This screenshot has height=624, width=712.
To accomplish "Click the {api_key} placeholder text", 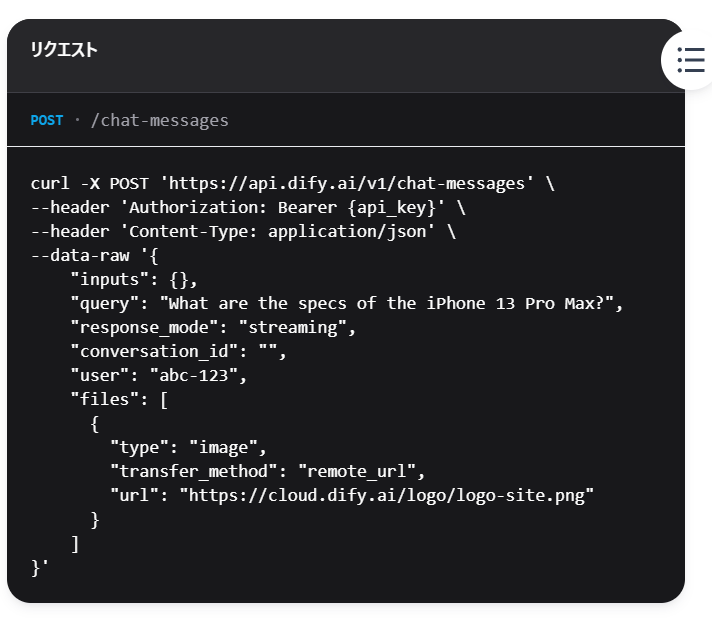I will 391,208.
